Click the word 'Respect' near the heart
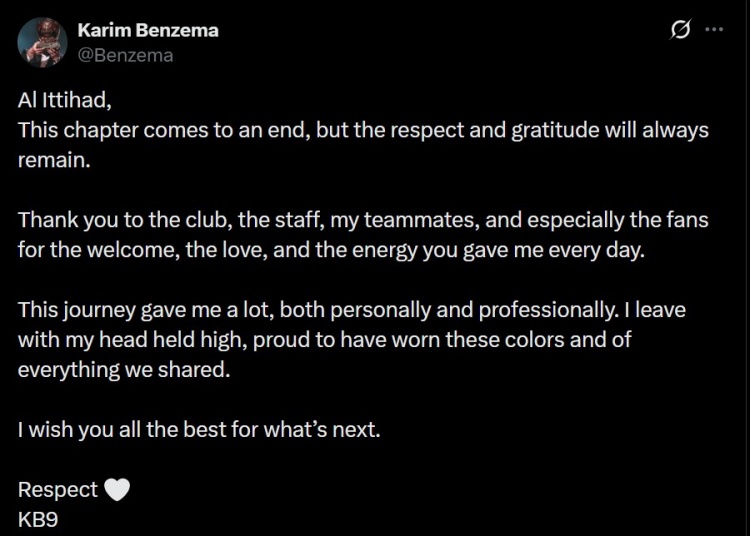750x536 pixels. 58,490
